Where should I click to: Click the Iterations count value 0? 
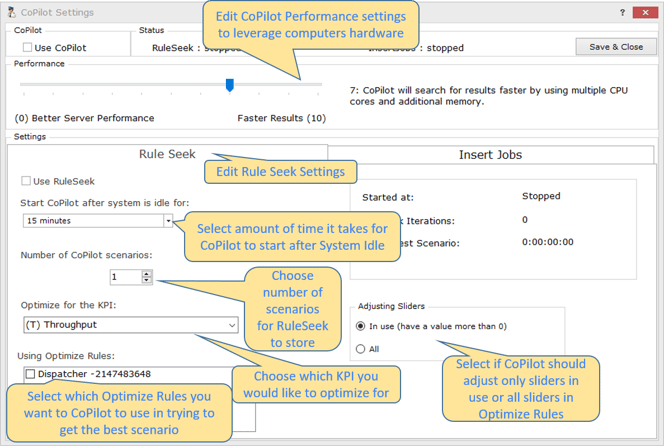(525, 220)
